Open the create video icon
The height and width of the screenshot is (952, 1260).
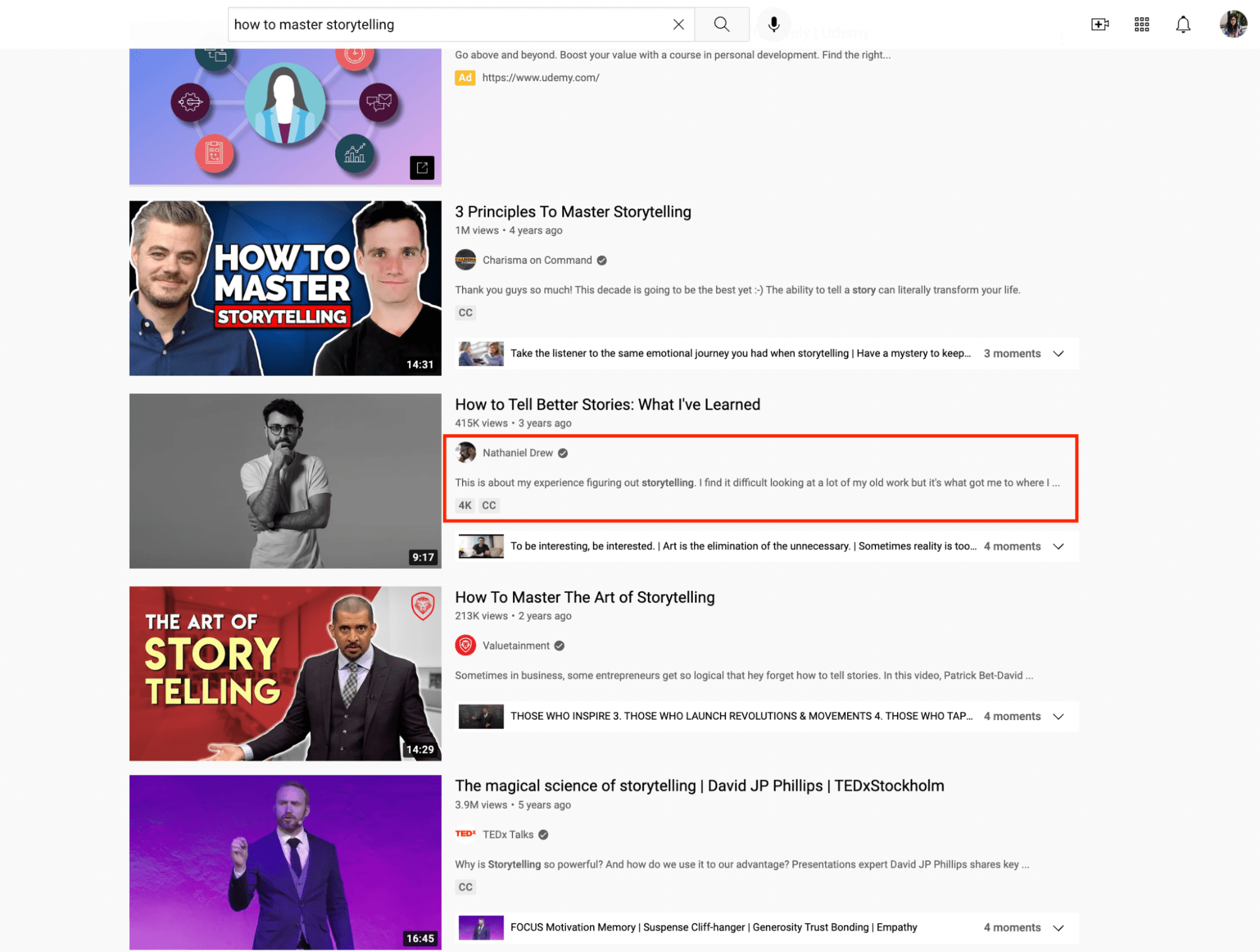click(1100, 25)
